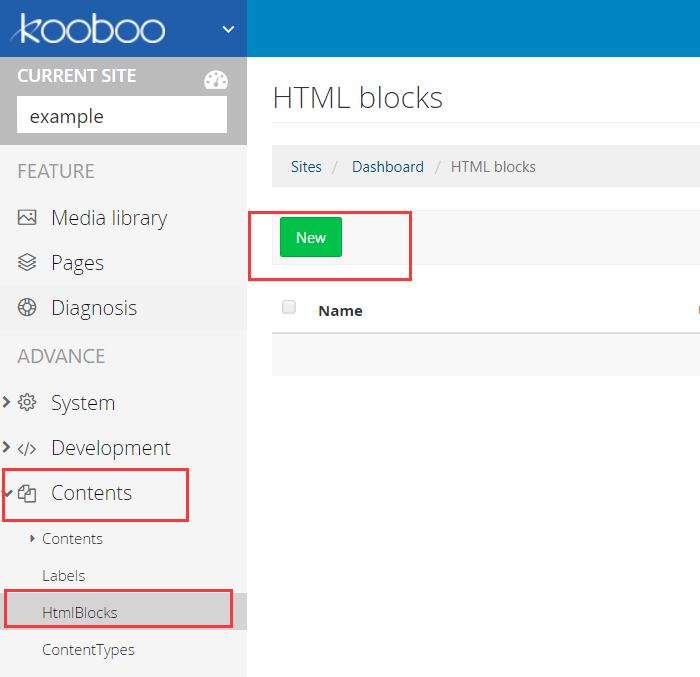Viewport: 700px width, 677px height.
Task: Select HtmlBlocks in the sidebar
Action: [x=123, y=612]
